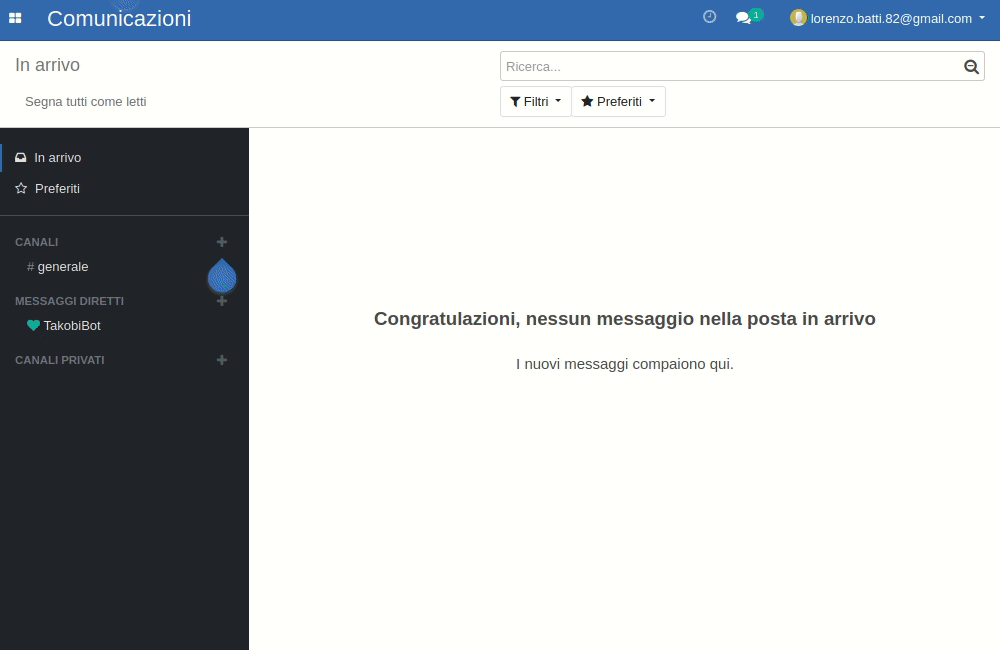
Task: Add a private channel with plus icon
Action: coord(222,360)
